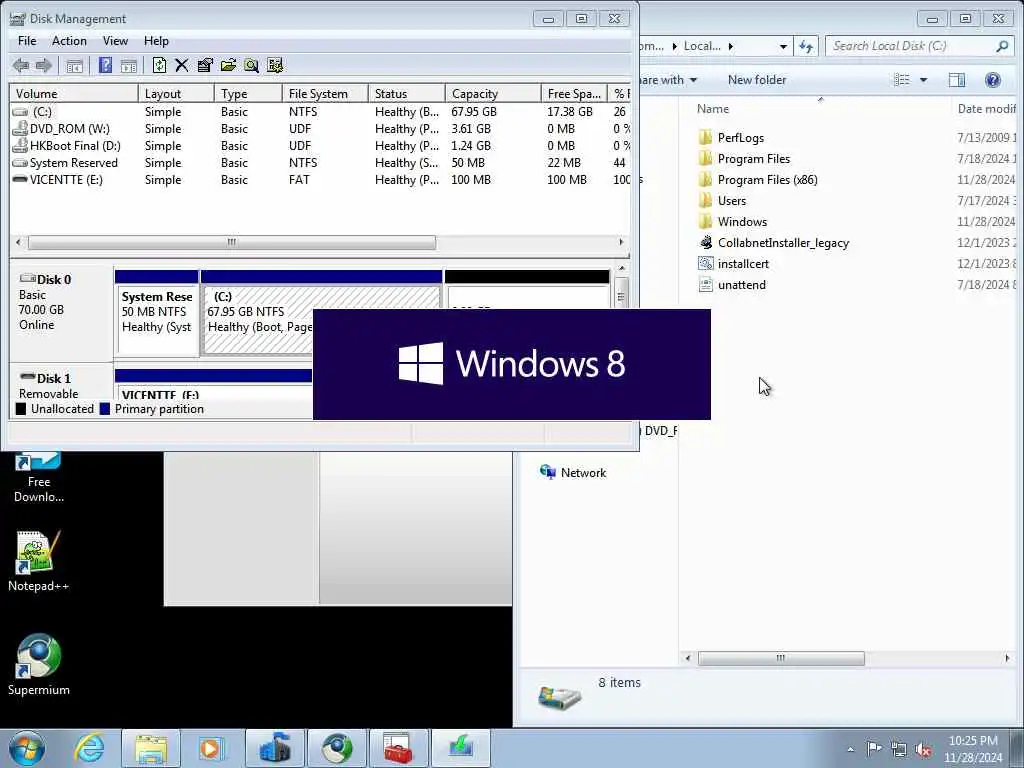The image size is (1024, 768).
Task: Click the Back arrow in Disk Management toolbar
Action: coord(21,65)
